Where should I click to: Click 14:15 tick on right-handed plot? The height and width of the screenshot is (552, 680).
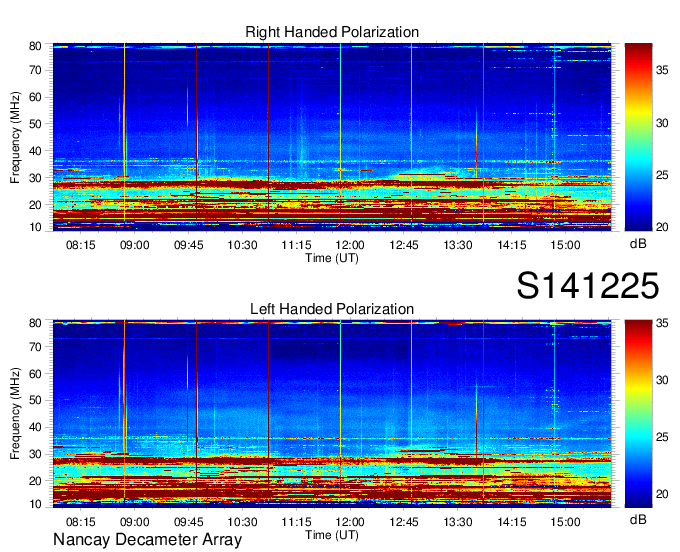[x=512, y=245]
